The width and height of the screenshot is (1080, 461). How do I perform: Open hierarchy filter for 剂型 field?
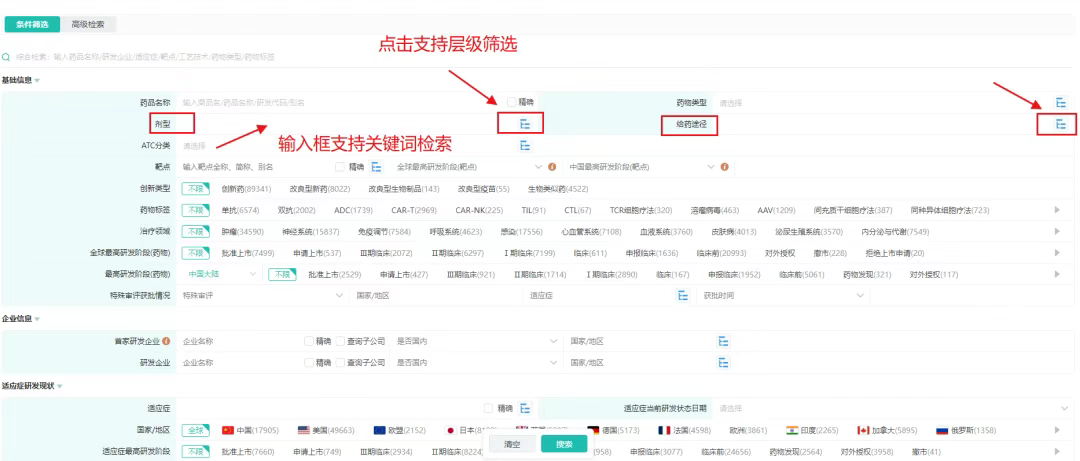coord(523,124)
